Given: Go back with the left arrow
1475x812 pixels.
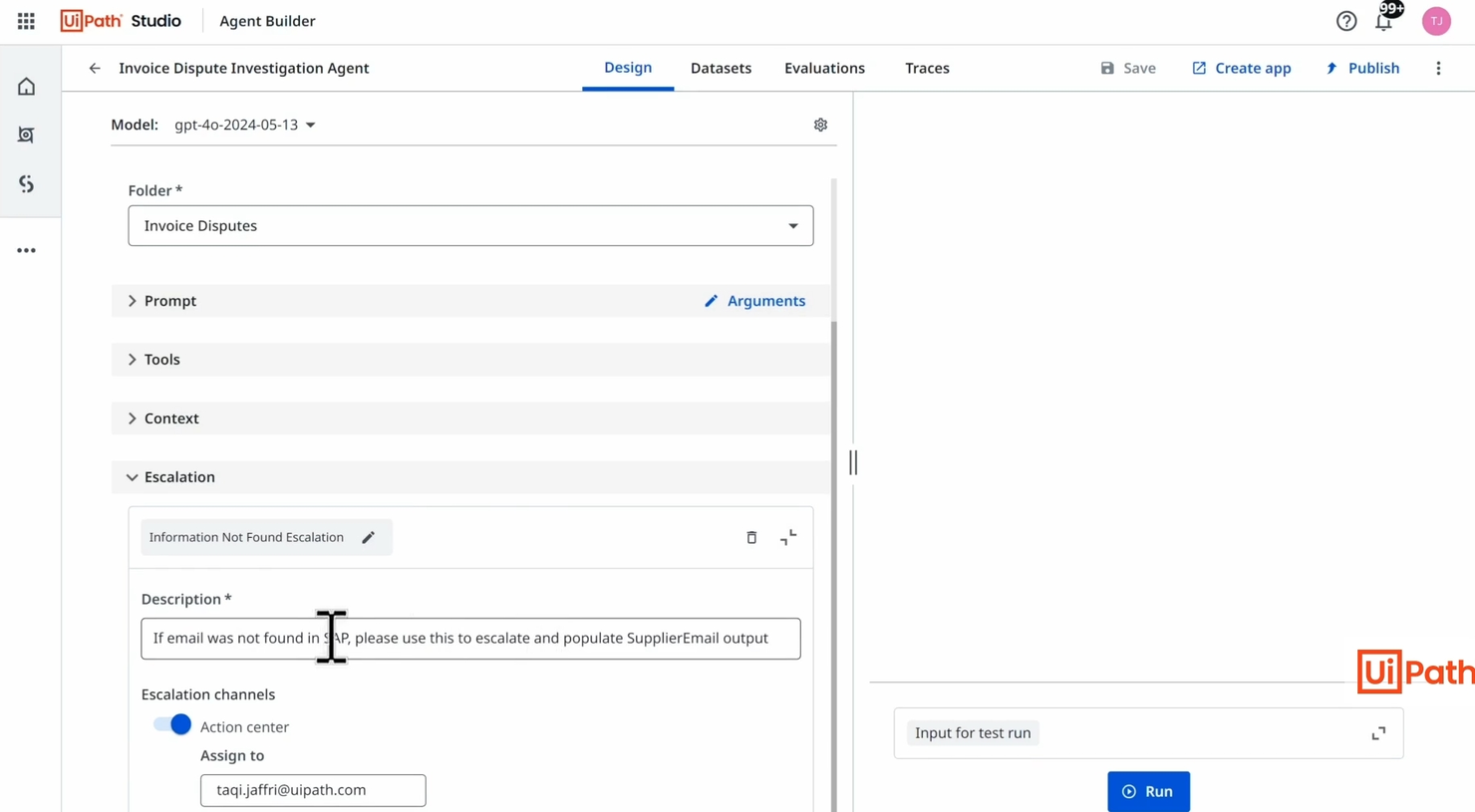Looking at the screenshot, I should pyautogui.click(x=95, y=69).
